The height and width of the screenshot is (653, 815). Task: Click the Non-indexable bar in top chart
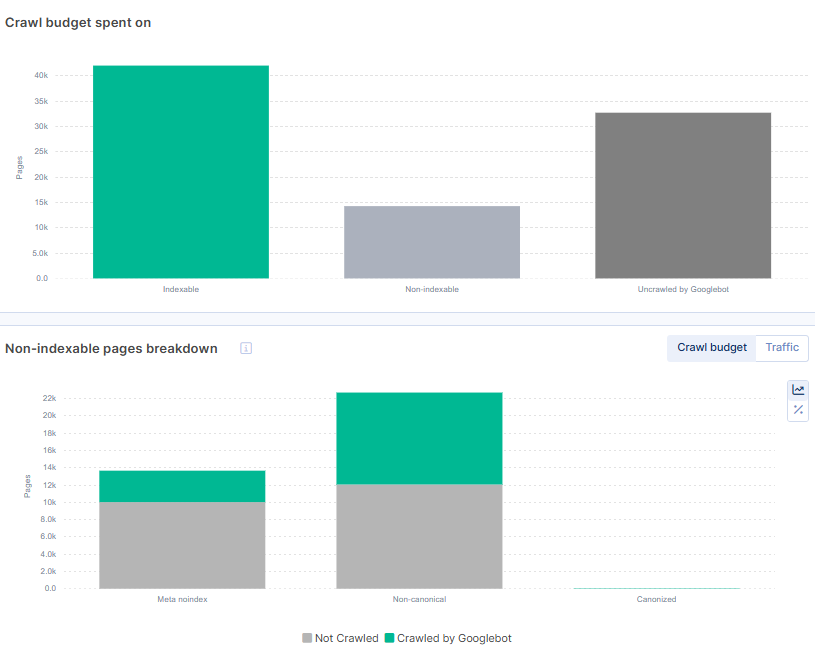click(x=432, y=242)
